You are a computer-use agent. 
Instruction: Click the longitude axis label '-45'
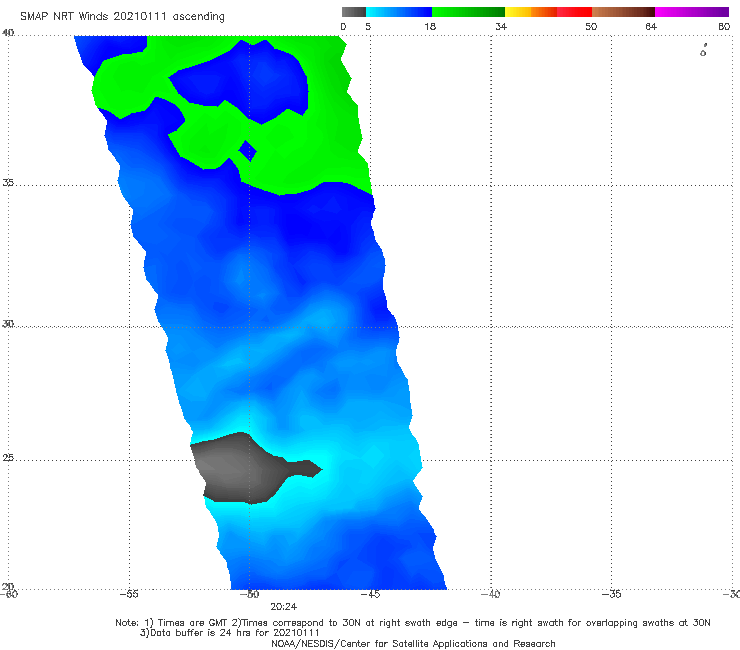point(370,594)
